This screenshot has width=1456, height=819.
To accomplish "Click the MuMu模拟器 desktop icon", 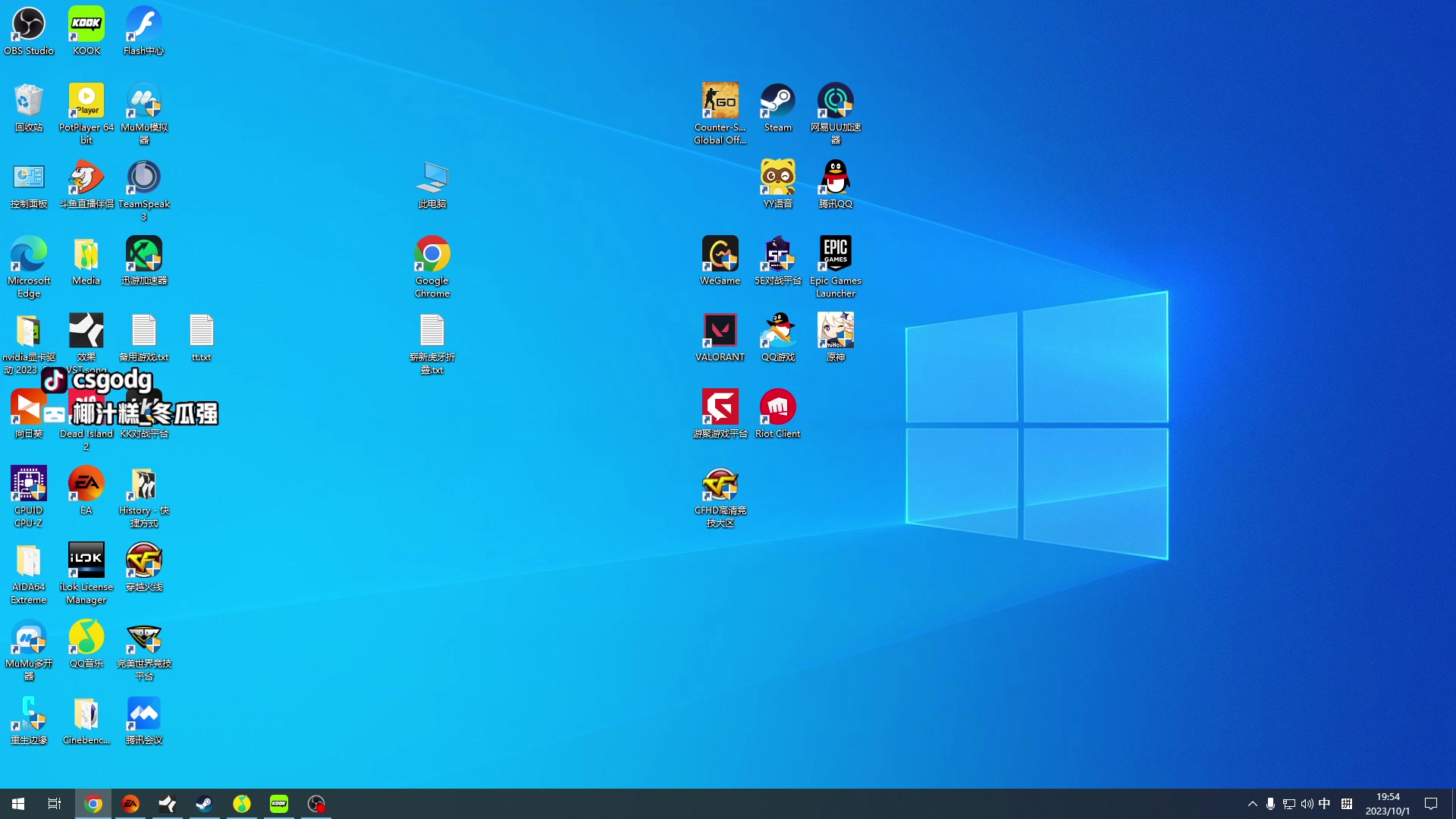I will pyautogui.click(x=144, y=114).
